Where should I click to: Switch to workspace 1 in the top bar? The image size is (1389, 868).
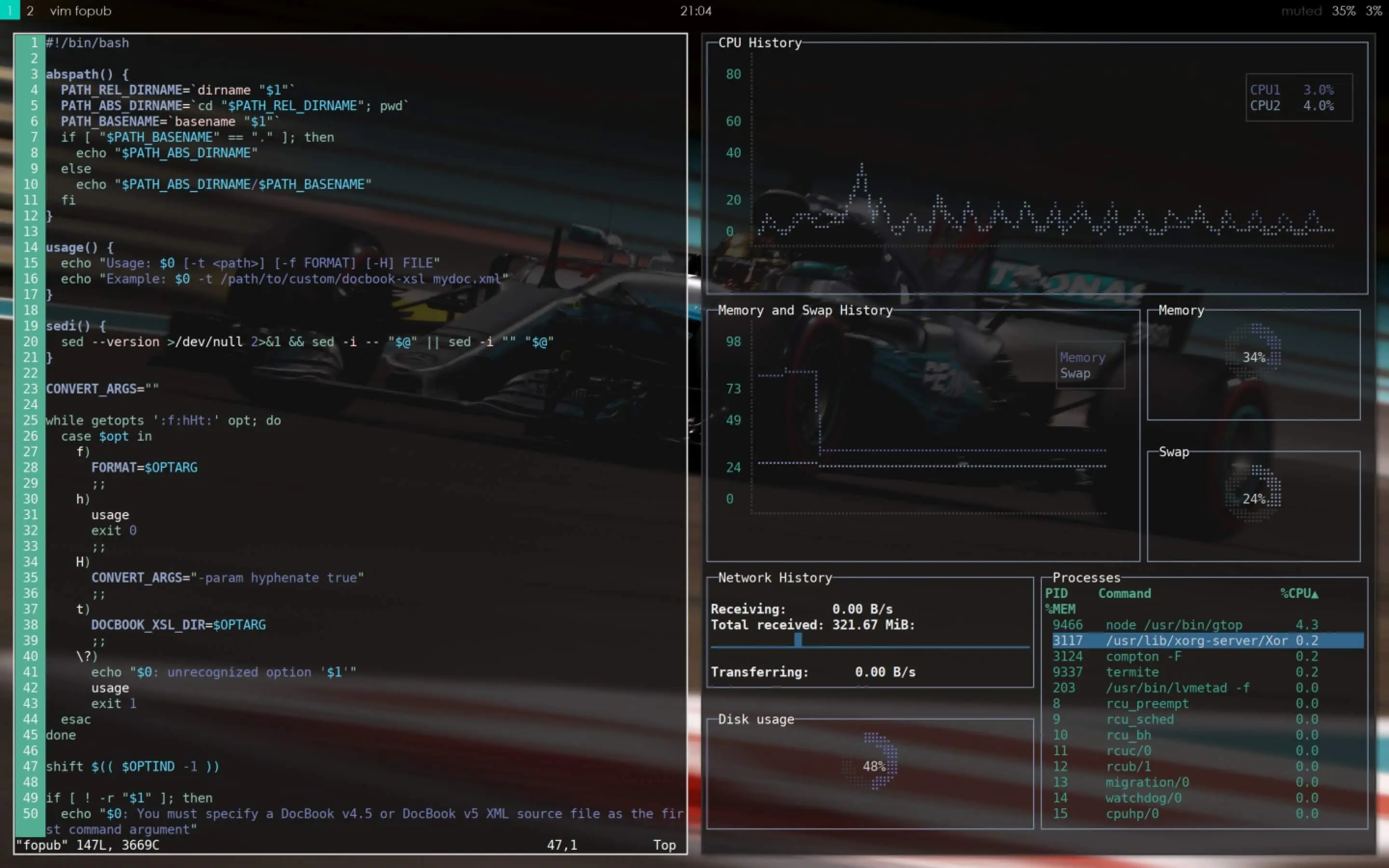click(9, 10)
